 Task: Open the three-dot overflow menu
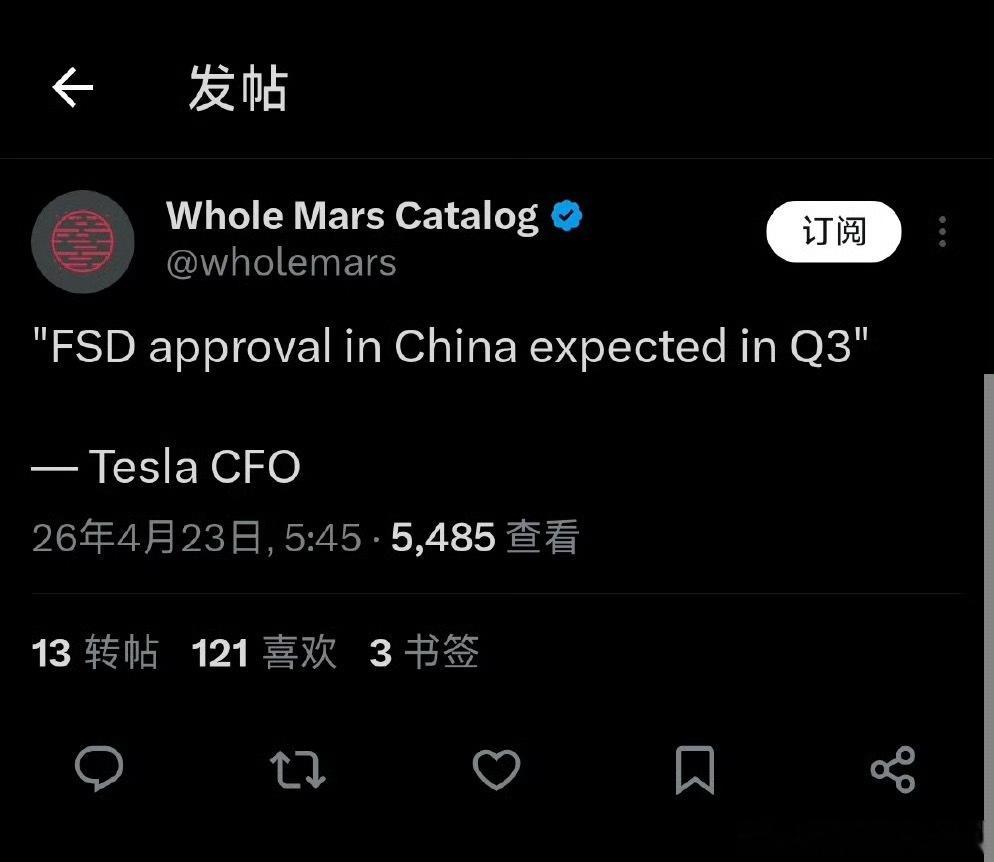tap(941, 232)
